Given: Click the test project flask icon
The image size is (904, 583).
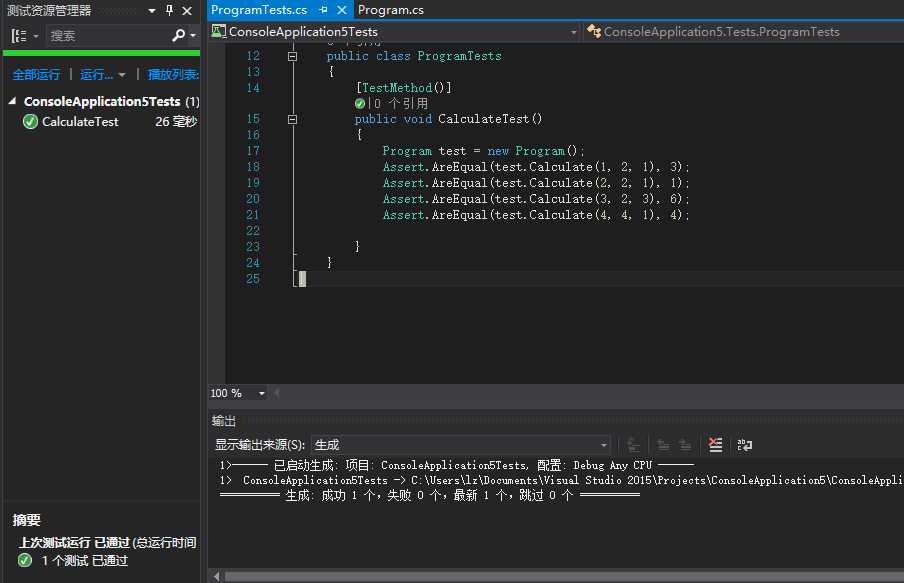Looking at the screenshot, I should click(x=219, y=31).
